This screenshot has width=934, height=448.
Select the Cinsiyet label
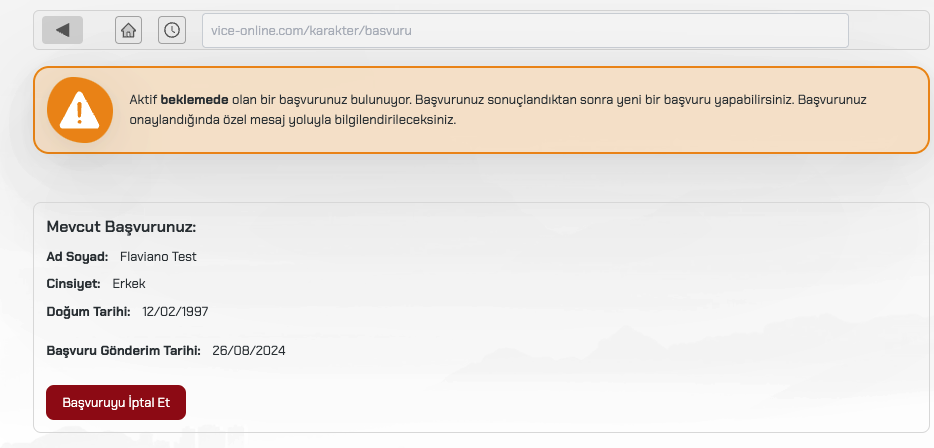(x=73, y=284)
